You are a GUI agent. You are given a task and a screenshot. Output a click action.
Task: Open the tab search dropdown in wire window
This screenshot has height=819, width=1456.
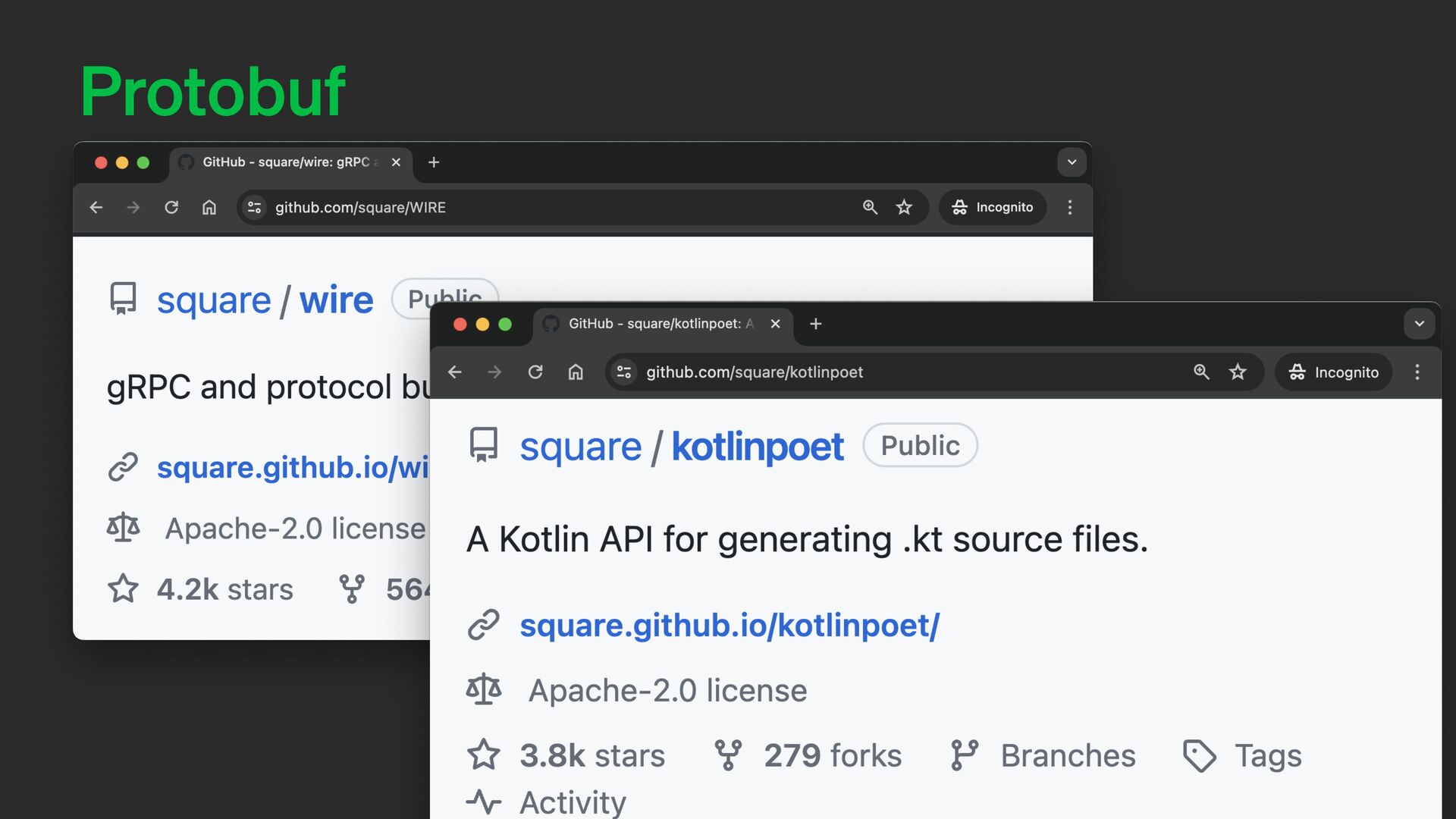(1072, 162)
